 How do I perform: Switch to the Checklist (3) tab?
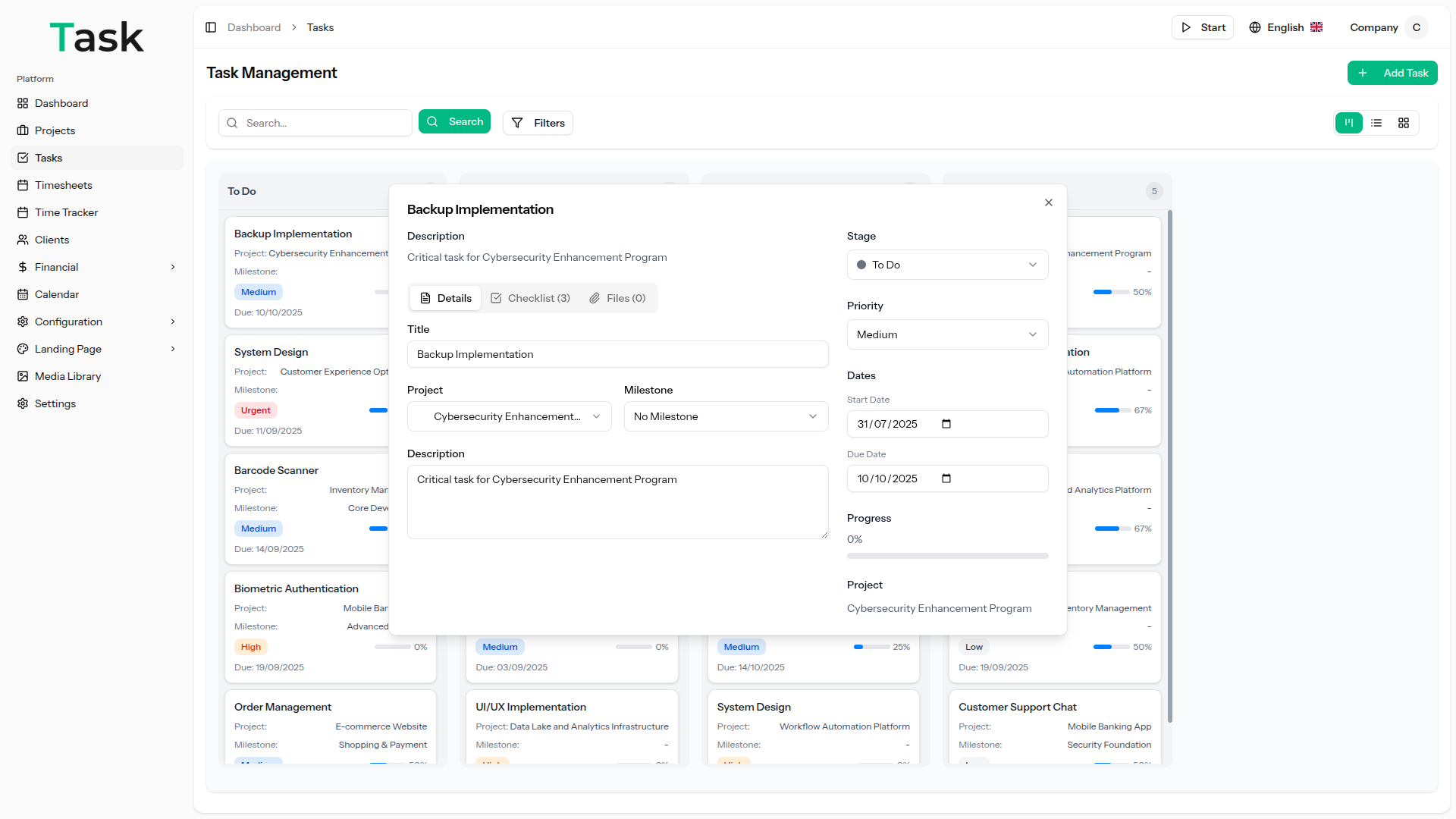click(530, 298)
